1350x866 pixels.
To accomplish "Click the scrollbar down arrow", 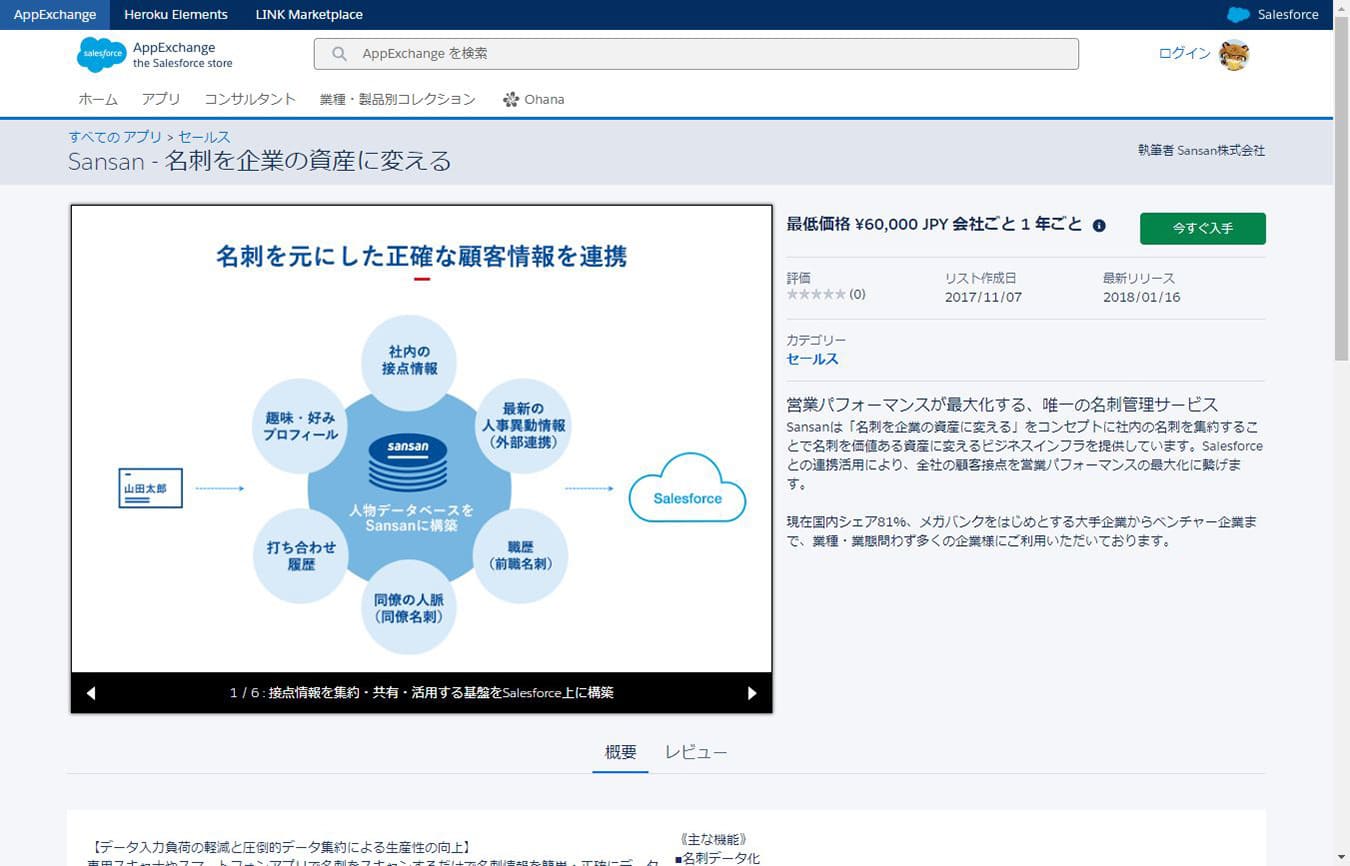I will tap(1341, 858).
